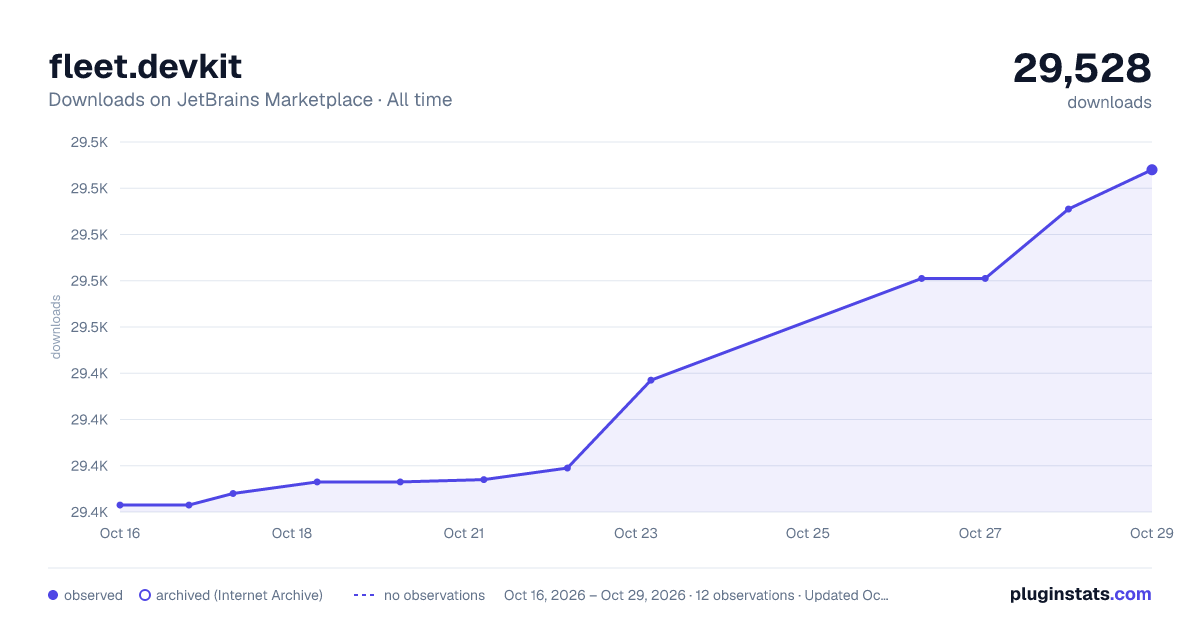Click the 'downloads' caption under the total
This screenshot has height=630, width=1200.
click(x=1109, y=102)
